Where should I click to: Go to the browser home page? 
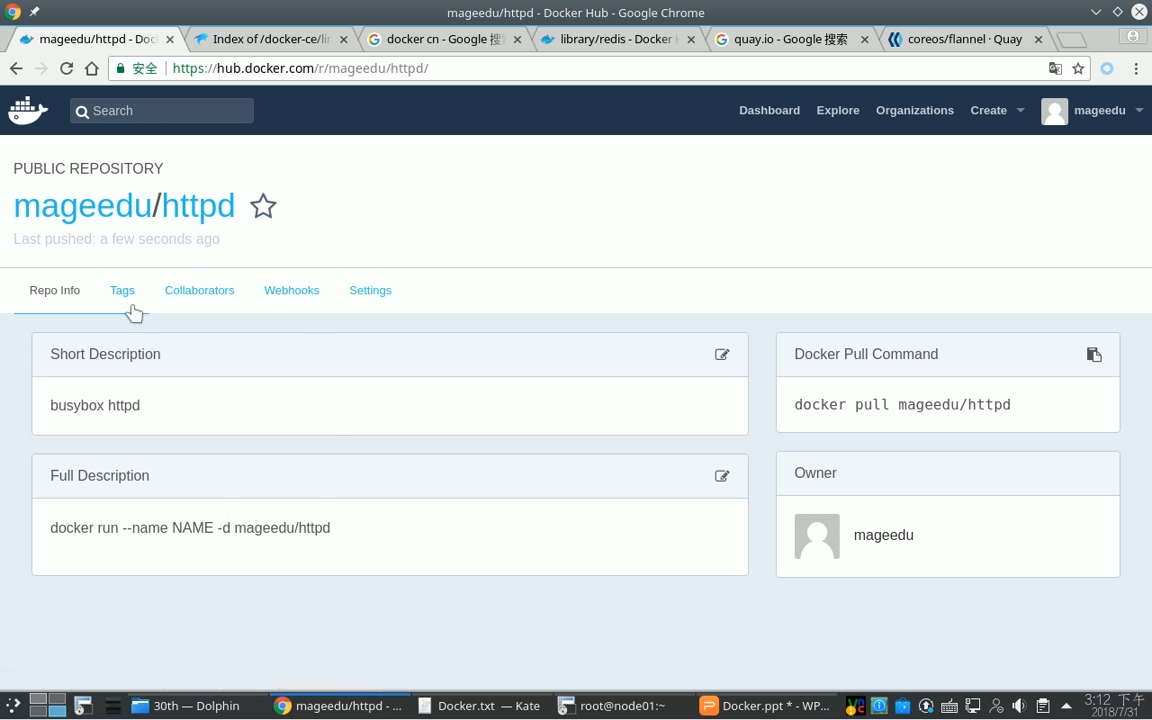click(91, 68)
